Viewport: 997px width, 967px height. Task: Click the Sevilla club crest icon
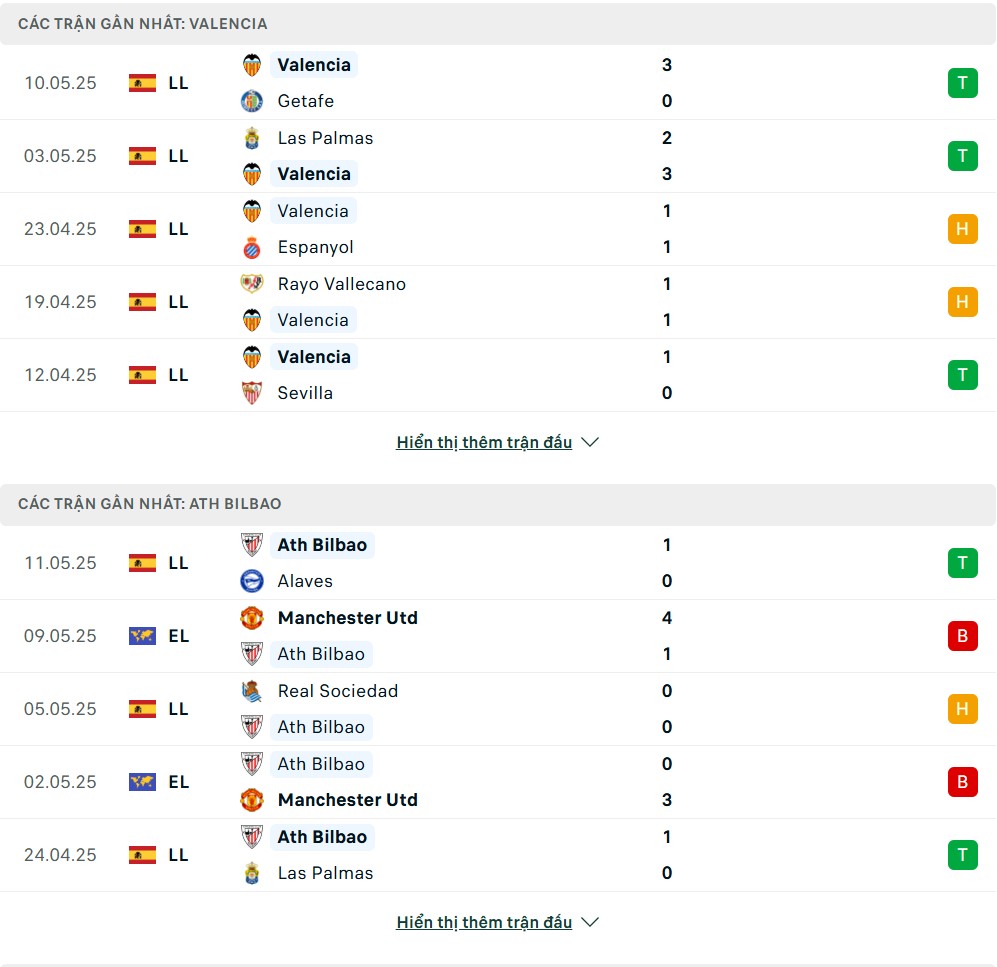pyautogui.click(x=252, y=393)
